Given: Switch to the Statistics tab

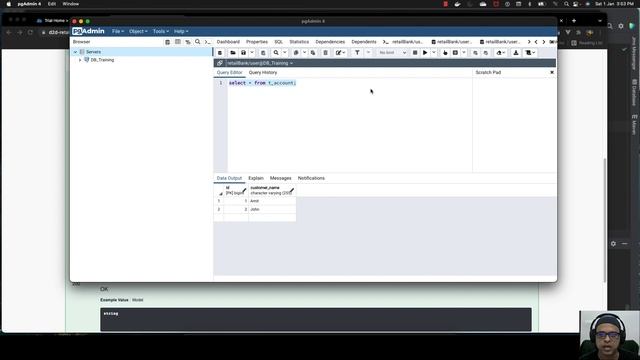Looking at the screenshot, I should pyautogui.click(x=299, y=42).
